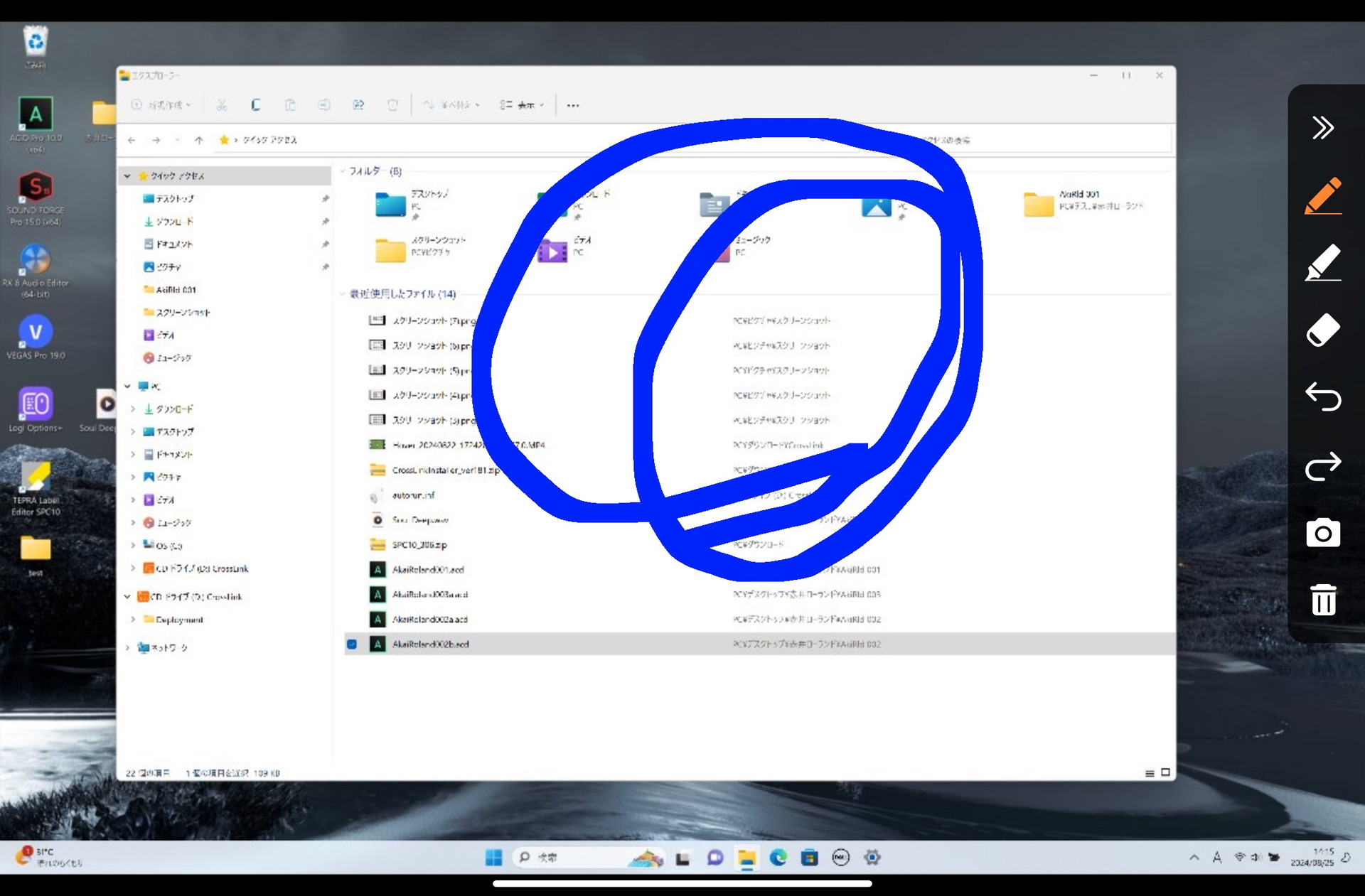Click the up-directory arrow in navigation bar

point(199,140)
